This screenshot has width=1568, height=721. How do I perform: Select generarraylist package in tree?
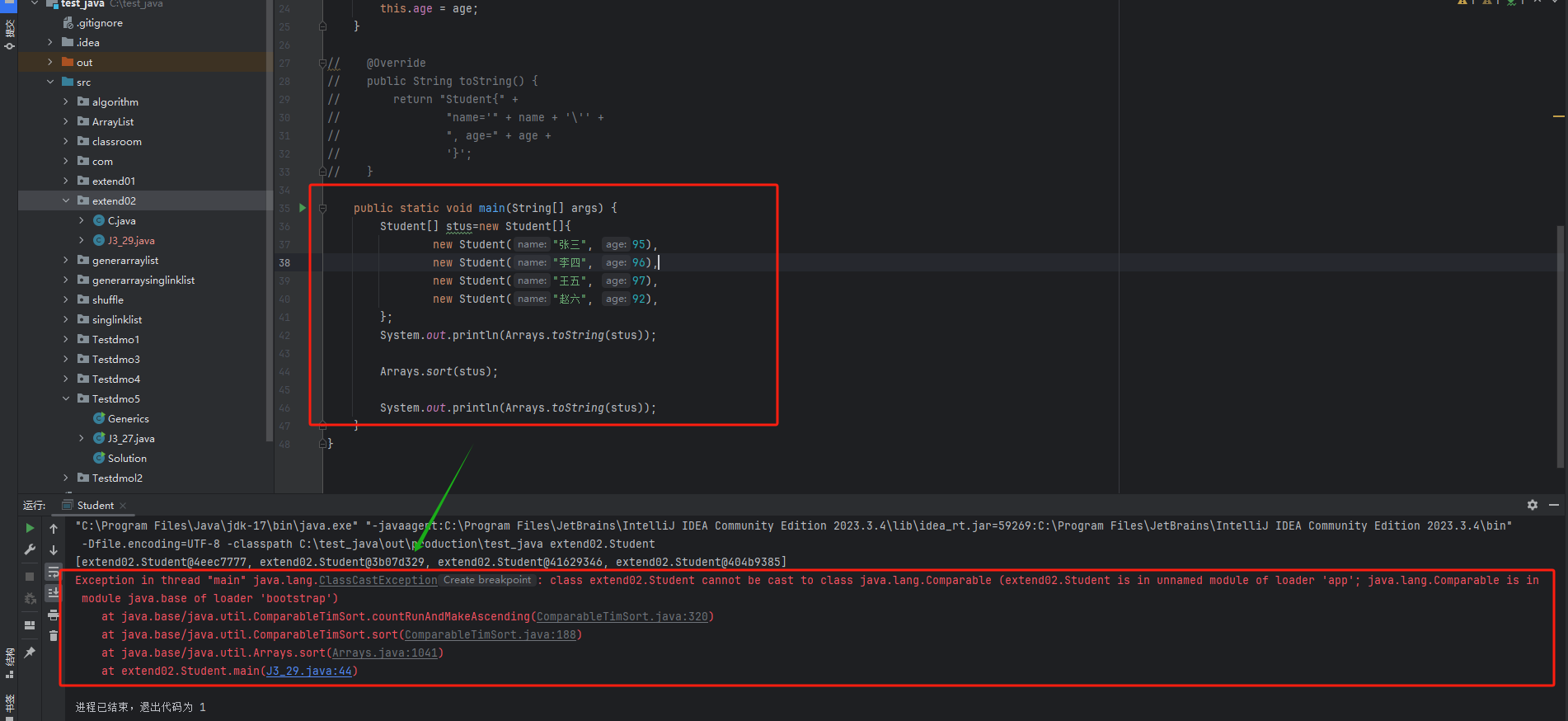125,260
